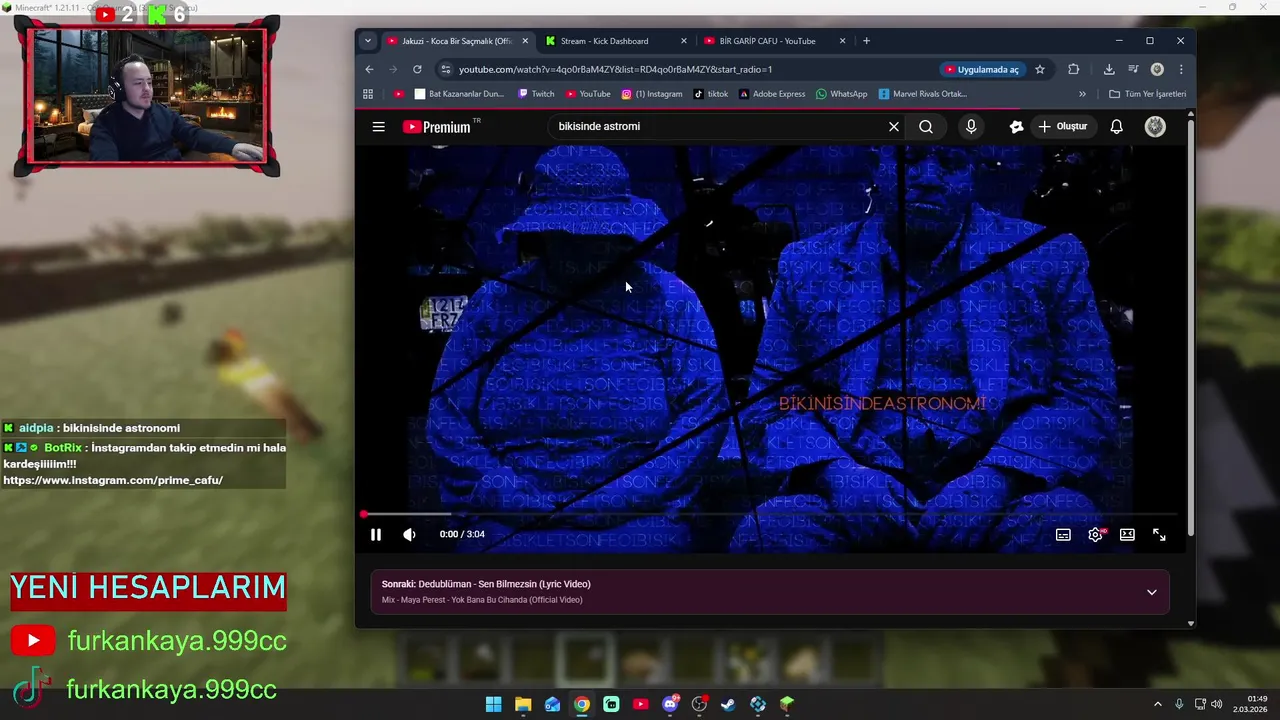
Task: Open the sparkle AI icon beside Oluştur
Action: click(x=1016, y=127)
